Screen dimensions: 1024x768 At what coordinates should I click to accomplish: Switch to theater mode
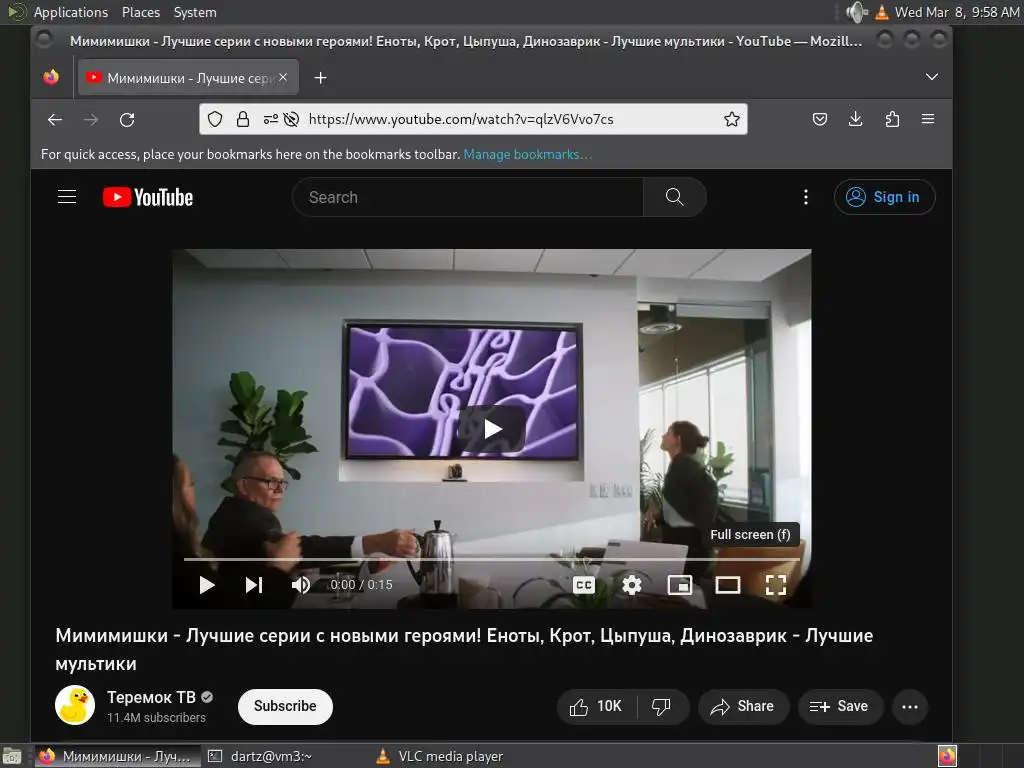[728, 585]
